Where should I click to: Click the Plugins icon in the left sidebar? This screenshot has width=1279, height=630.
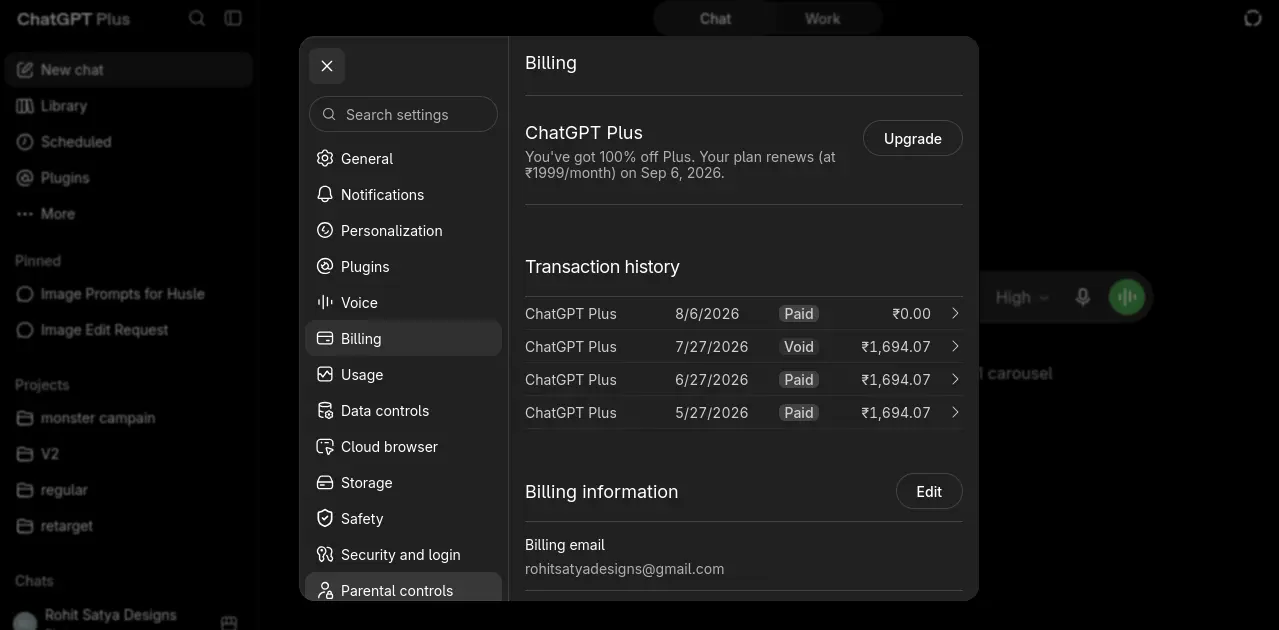click(x=24, y=178)
